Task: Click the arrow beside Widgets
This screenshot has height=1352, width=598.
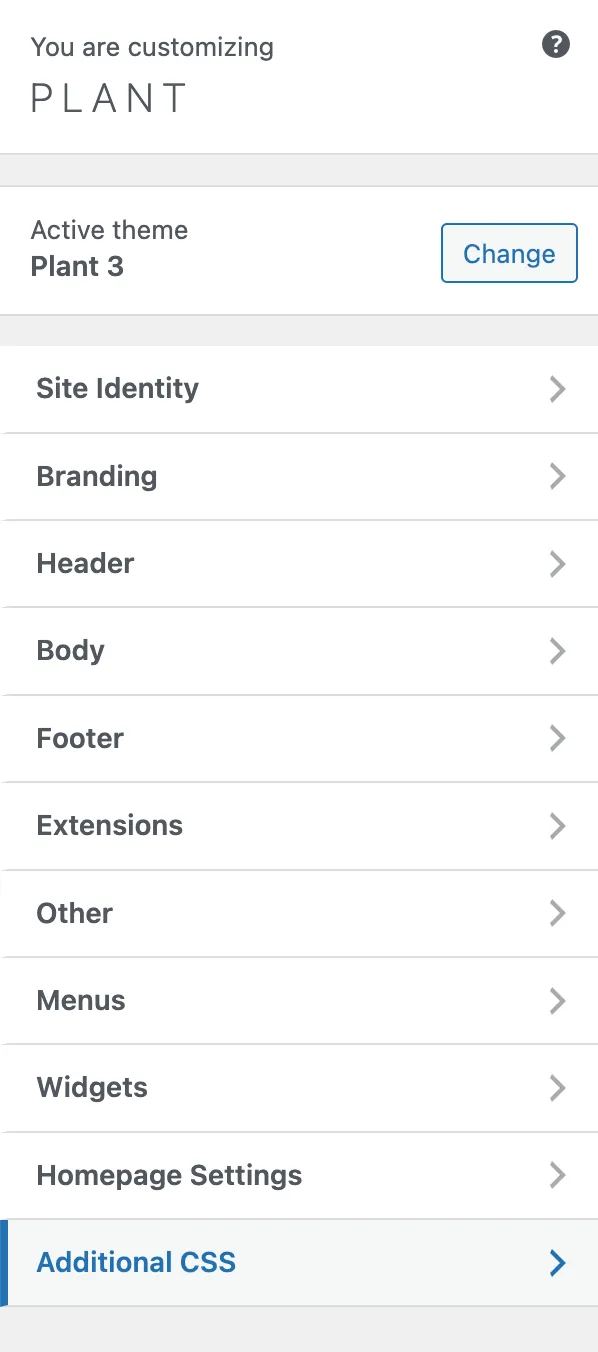Action: coord(557,1088)
